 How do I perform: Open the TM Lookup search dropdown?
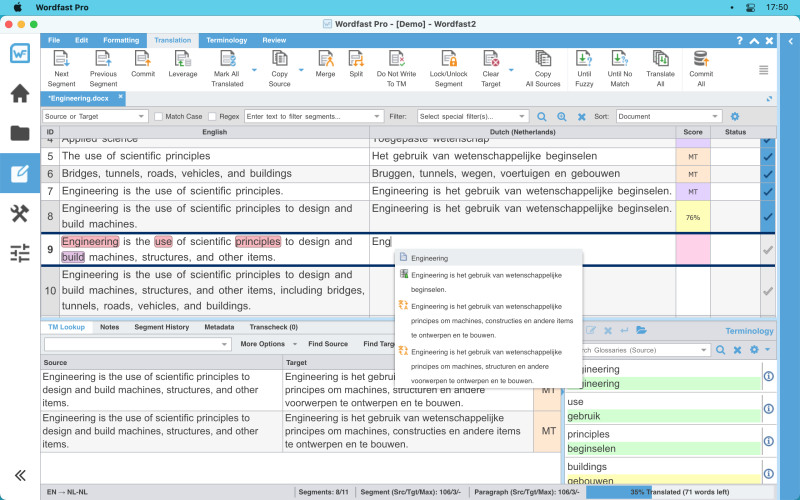click(224, 344)
